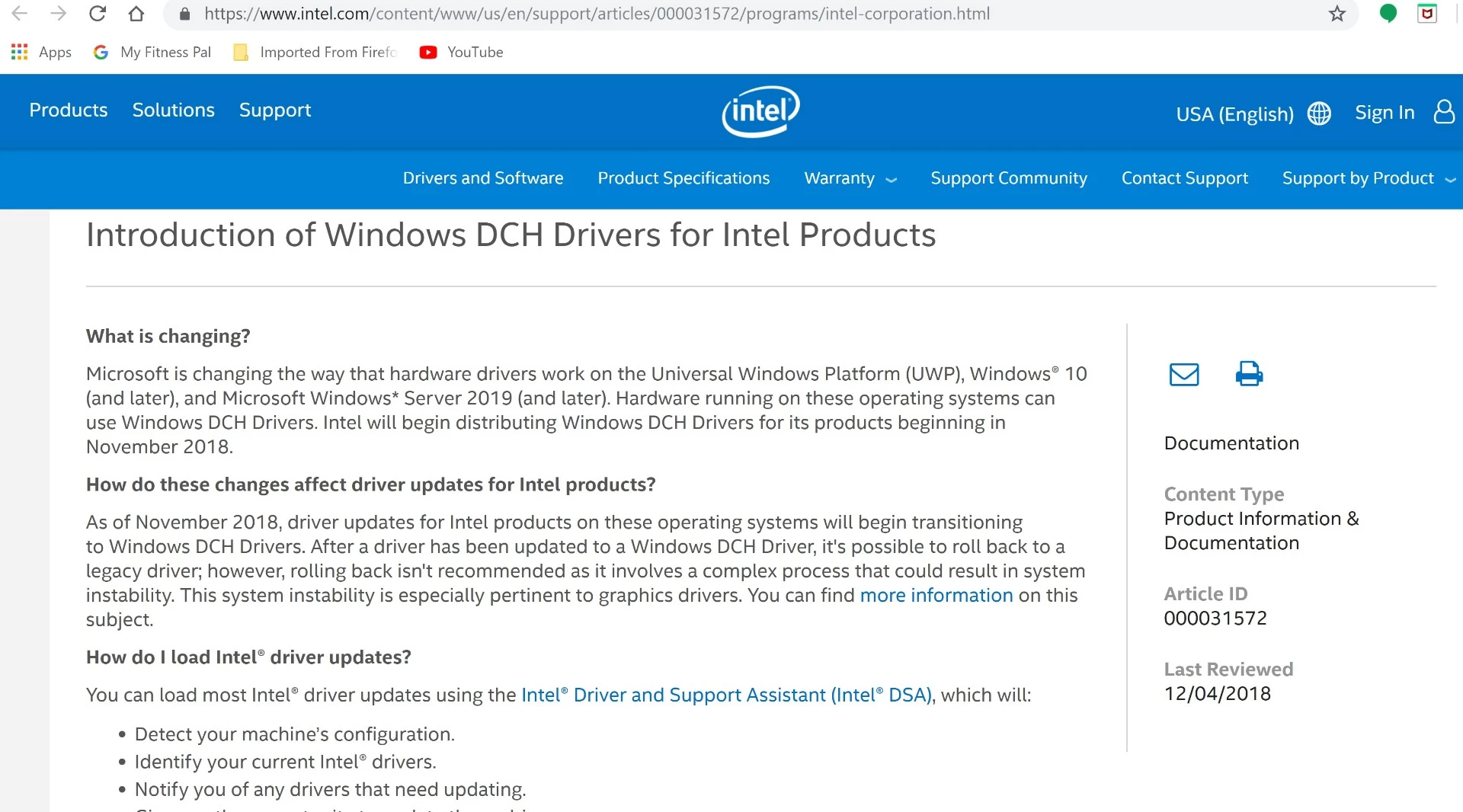Click the bullet 'Detect your machine's configuration.'
The image size is (1463, 812).
(294, 734)
